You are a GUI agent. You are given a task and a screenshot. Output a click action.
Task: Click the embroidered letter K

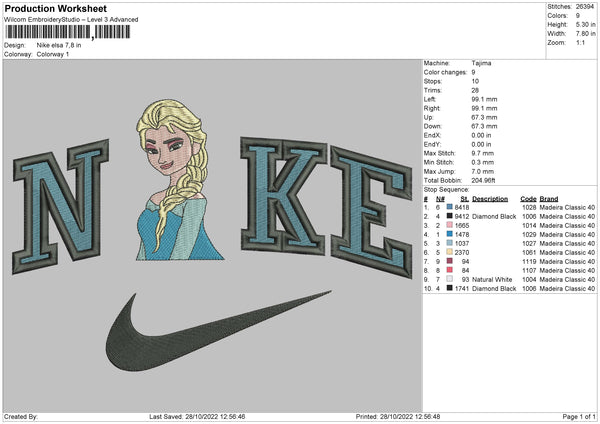coord(283,196)
